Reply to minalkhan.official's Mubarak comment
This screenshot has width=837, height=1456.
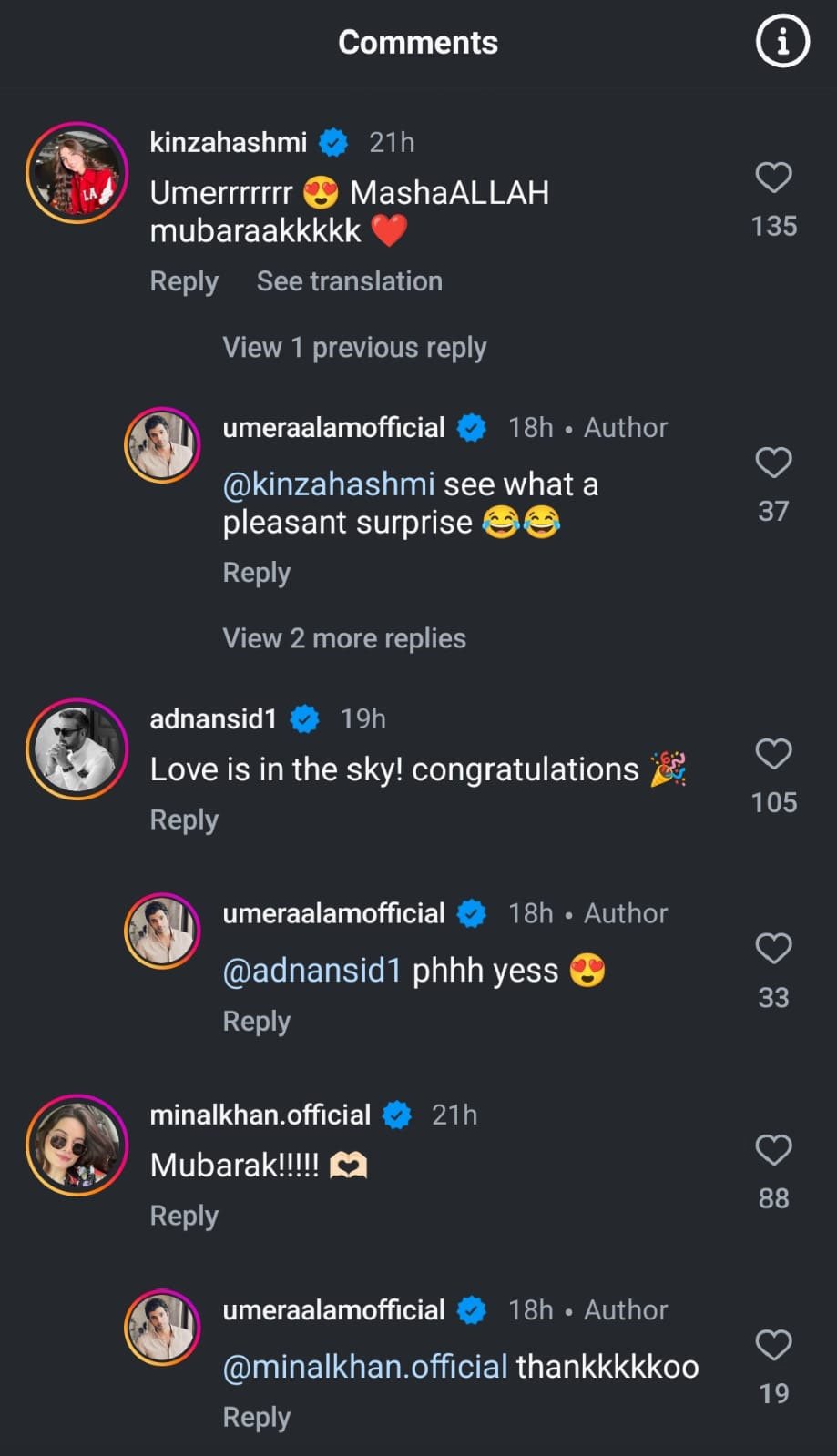click(184, 1216)
